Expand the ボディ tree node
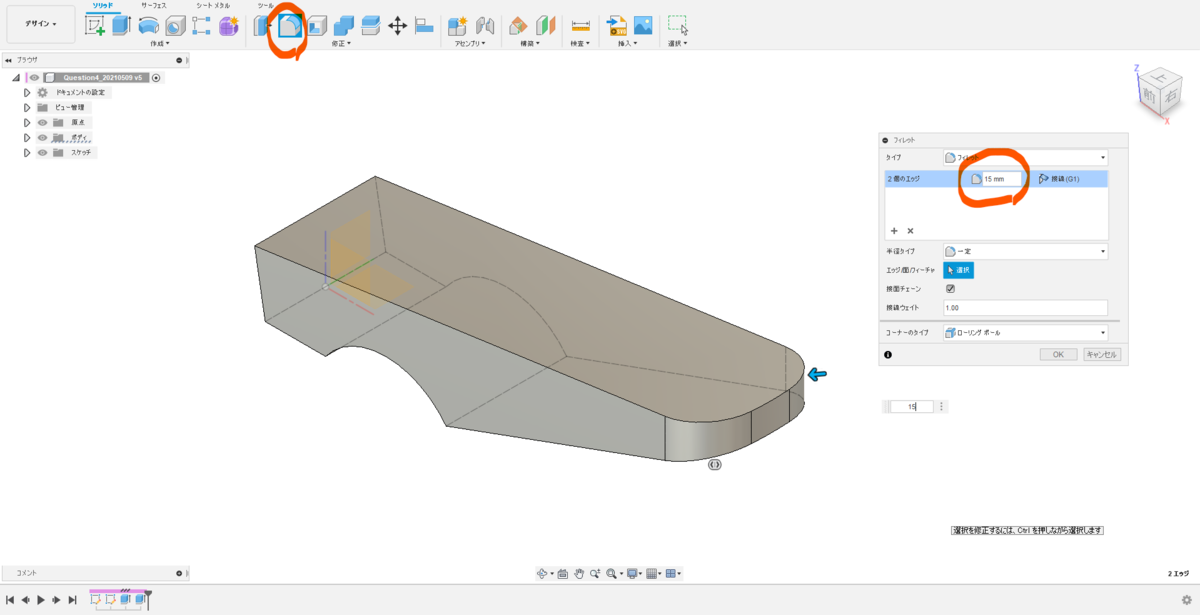 [27, 137]
